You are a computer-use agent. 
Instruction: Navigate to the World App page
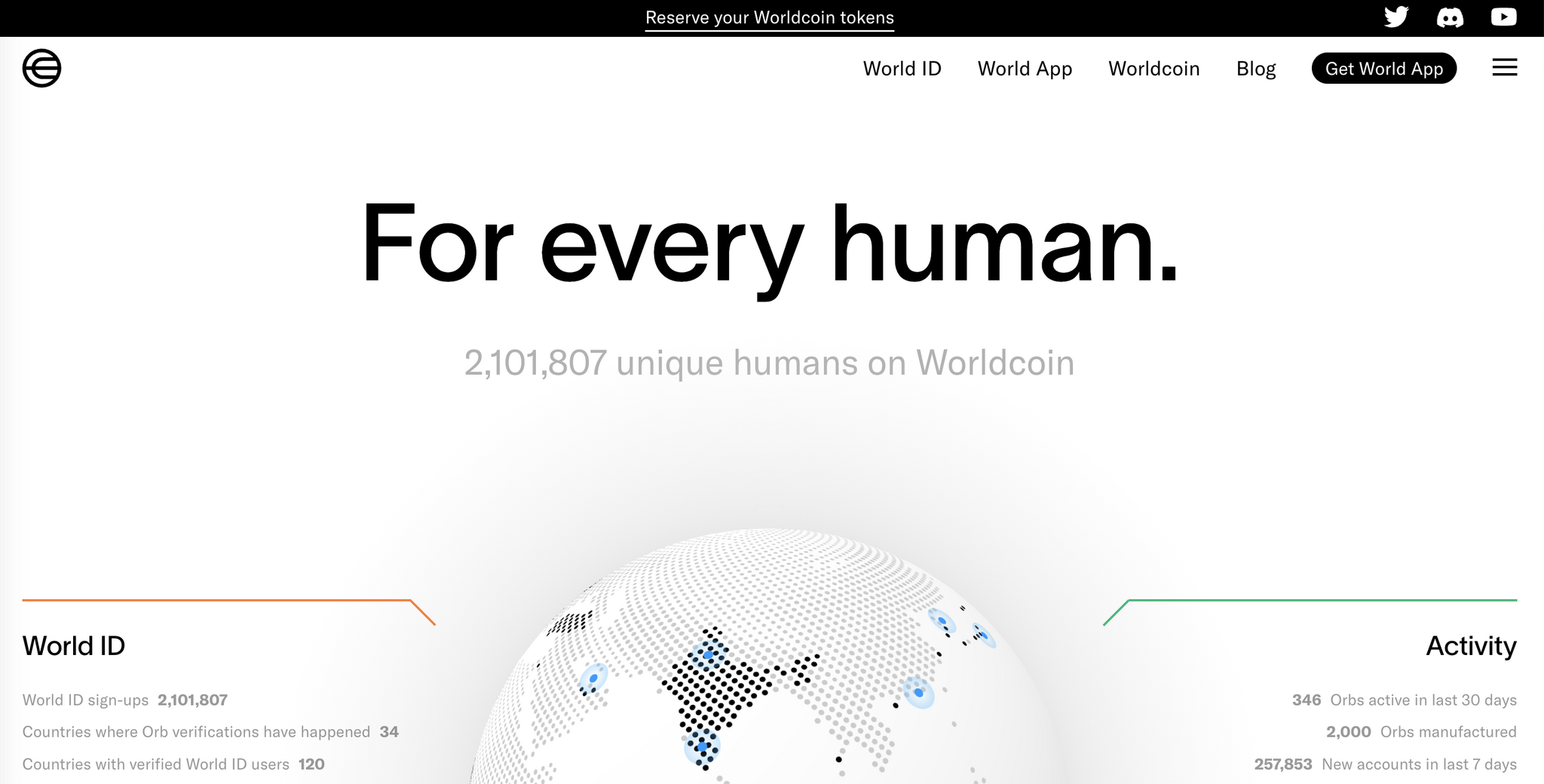click(x=1025, y=69)
